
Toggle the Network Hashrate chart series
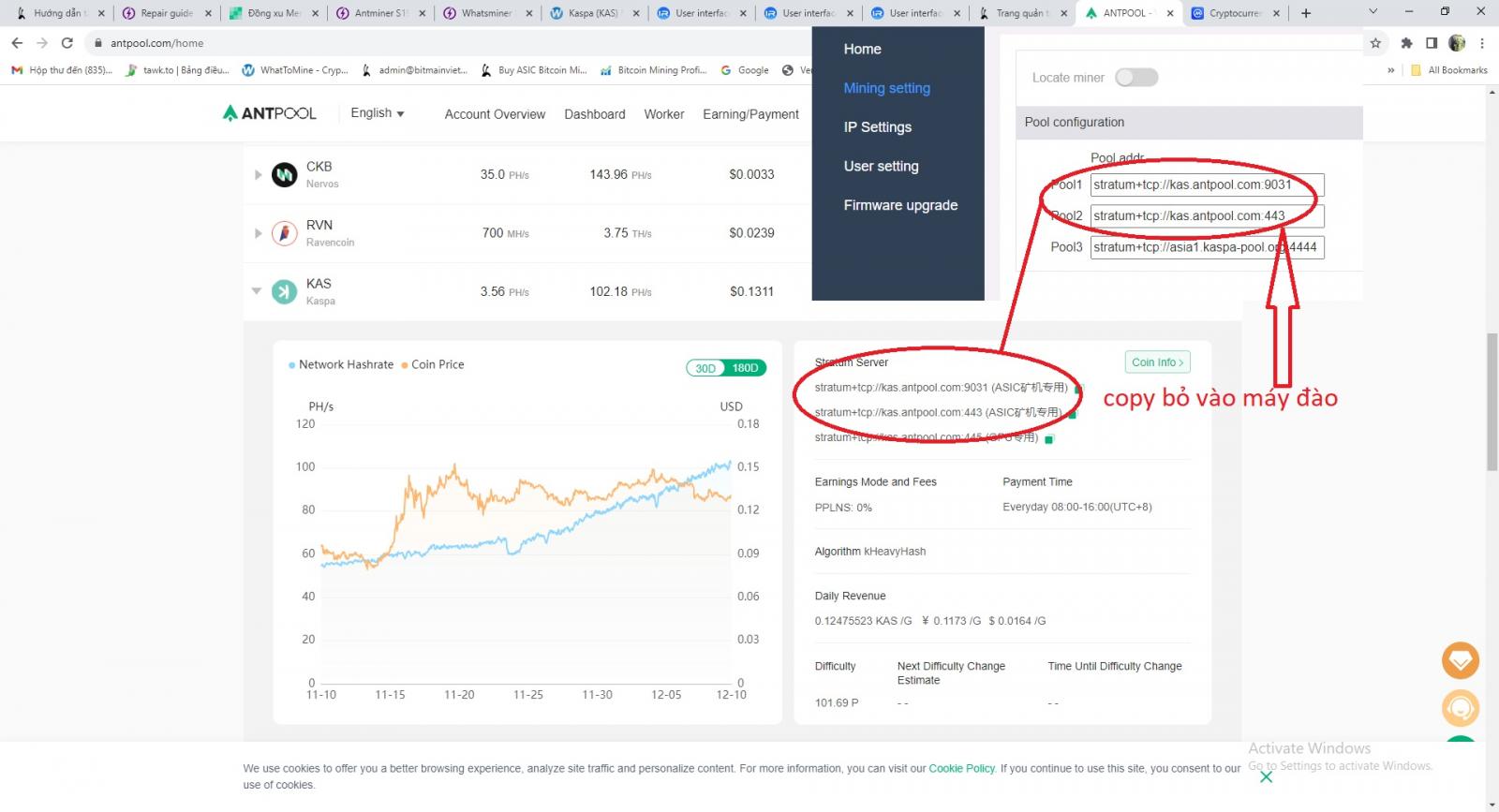(x=341, y=365)
